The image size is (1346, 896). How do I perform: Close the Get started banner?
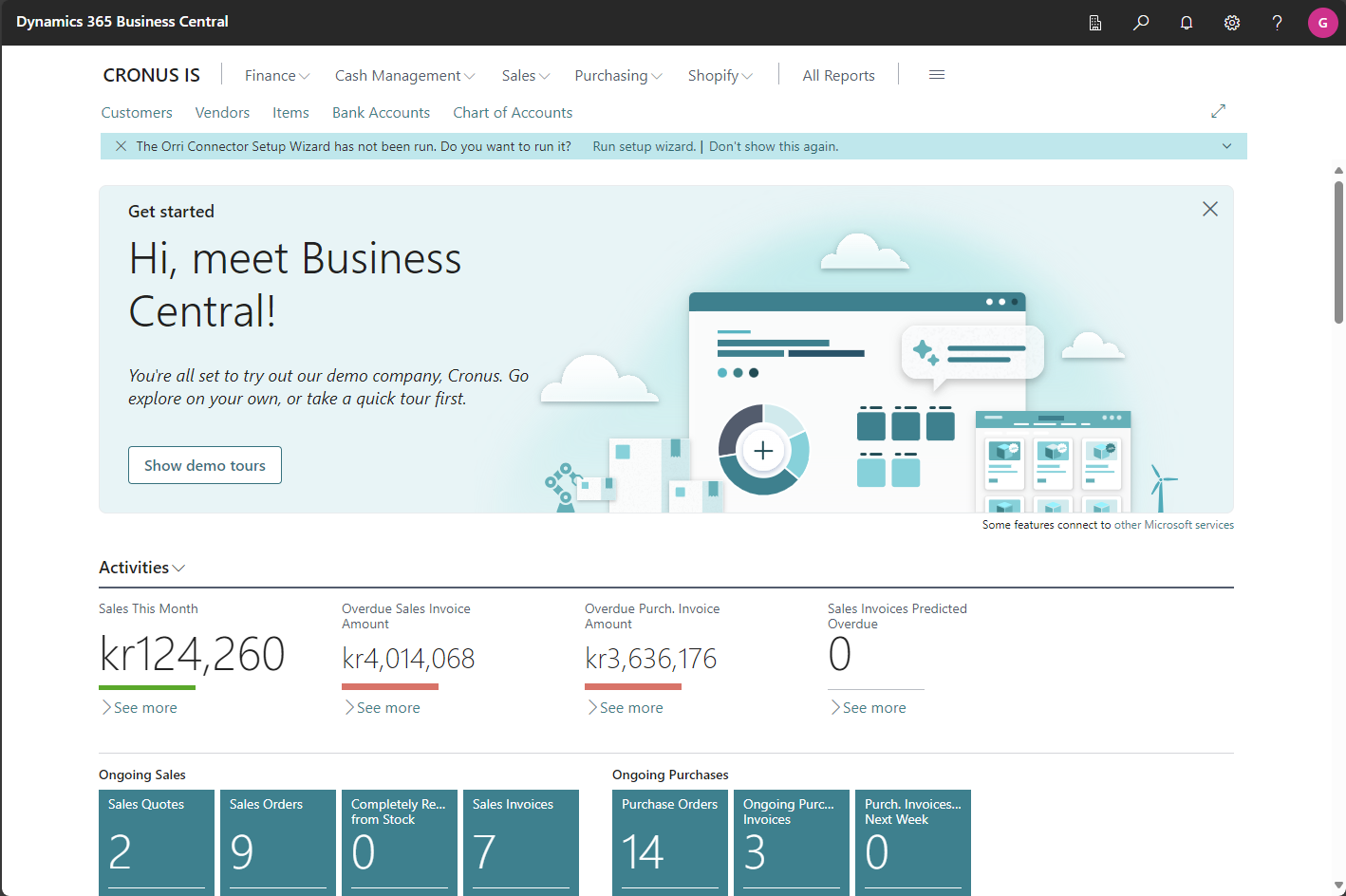tap(1210, 209)
